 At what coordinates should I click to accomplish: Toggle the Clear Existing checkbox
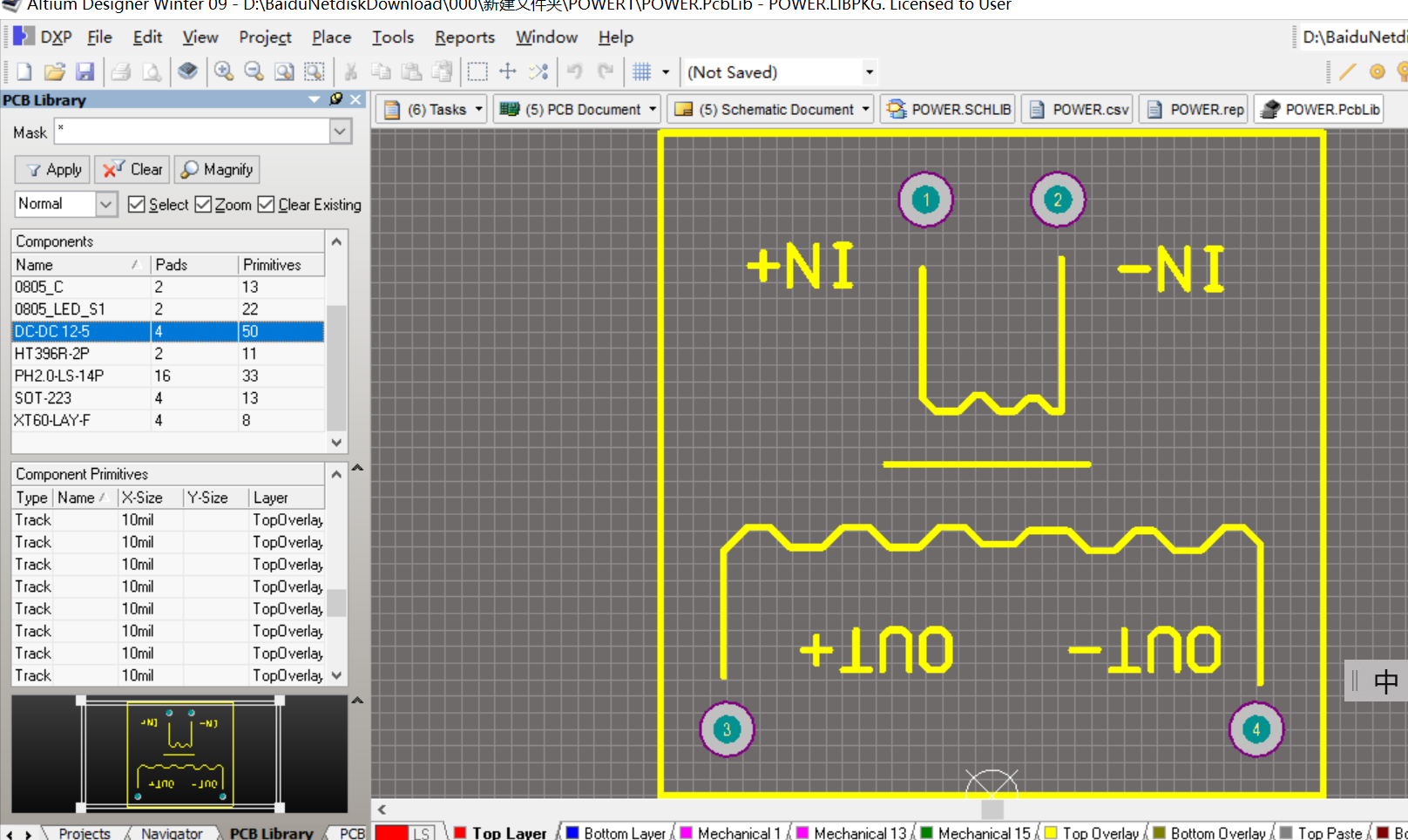pyautogui.click(x=266, y=204)
